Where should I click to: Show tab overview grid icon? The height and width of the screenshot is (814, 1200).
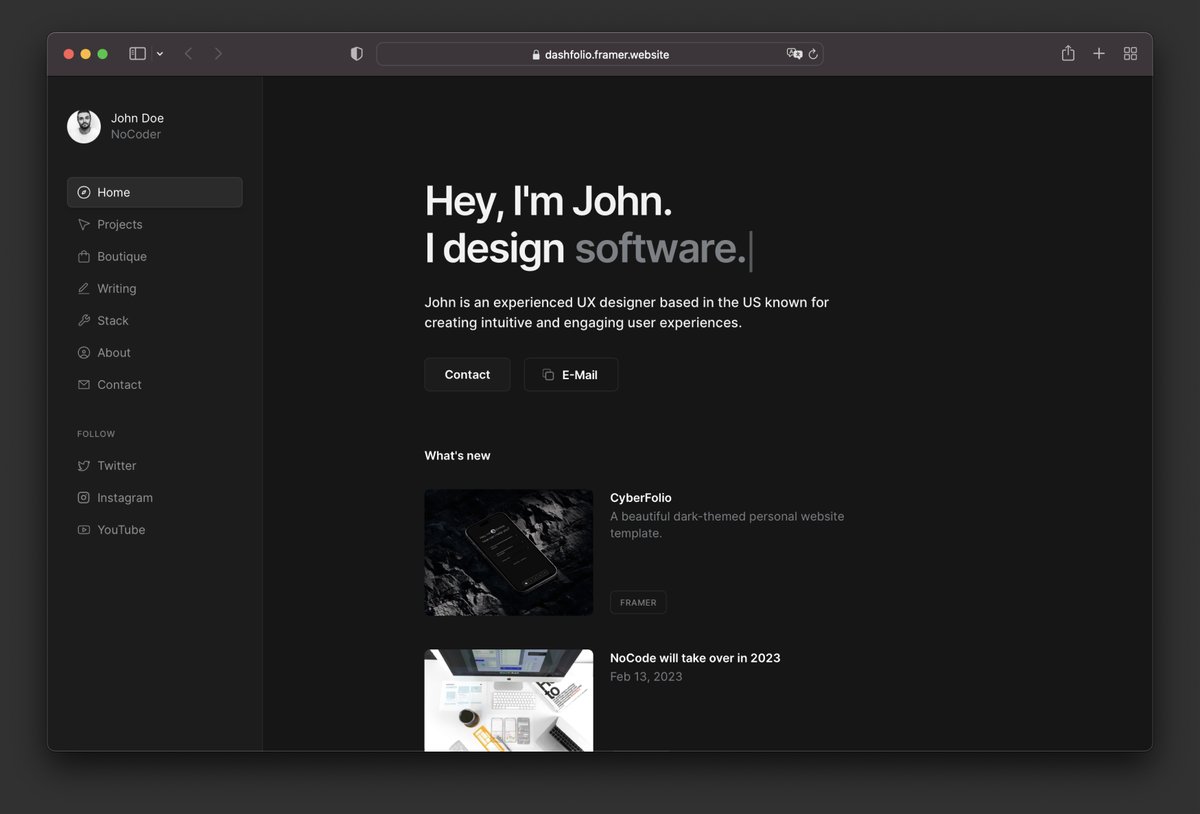point(1130,54)
